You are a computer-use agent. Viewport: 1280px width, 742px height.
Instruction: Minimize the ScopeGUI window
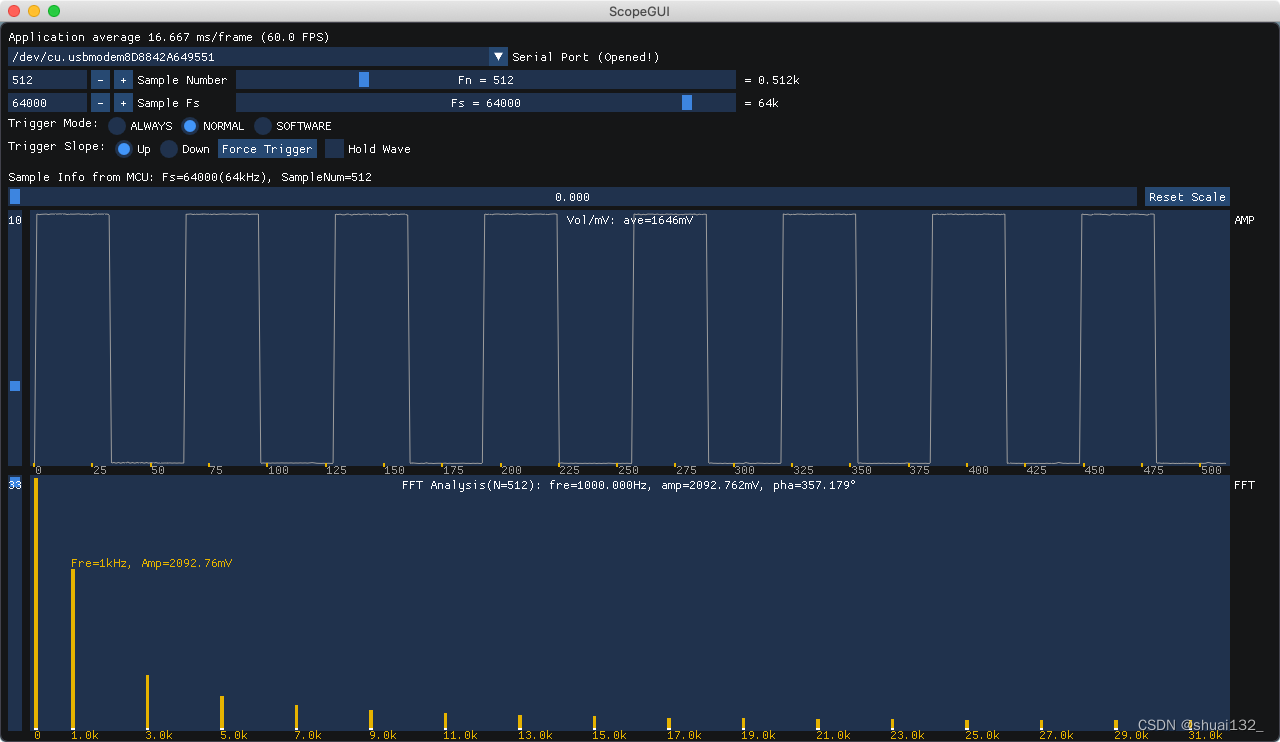click(34, 11)
